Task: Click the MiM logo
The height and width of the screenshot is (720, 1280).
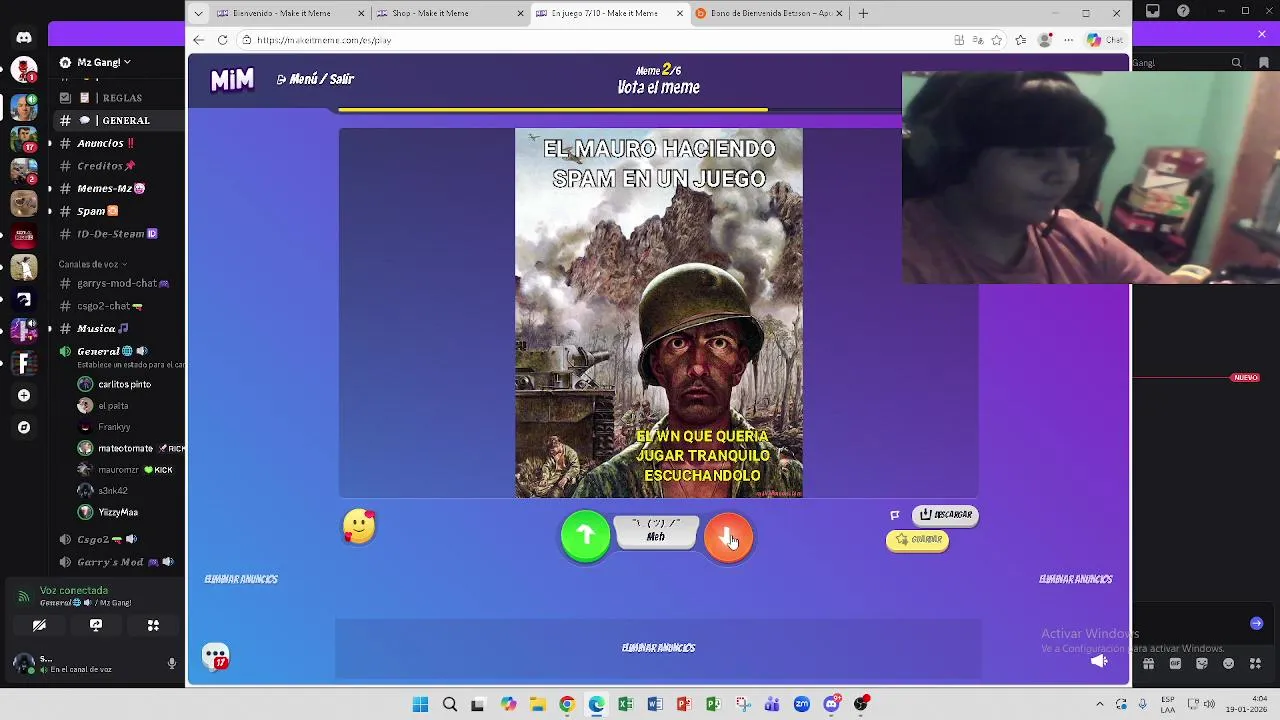Action: pyautogui.click(x=232, y=80)
